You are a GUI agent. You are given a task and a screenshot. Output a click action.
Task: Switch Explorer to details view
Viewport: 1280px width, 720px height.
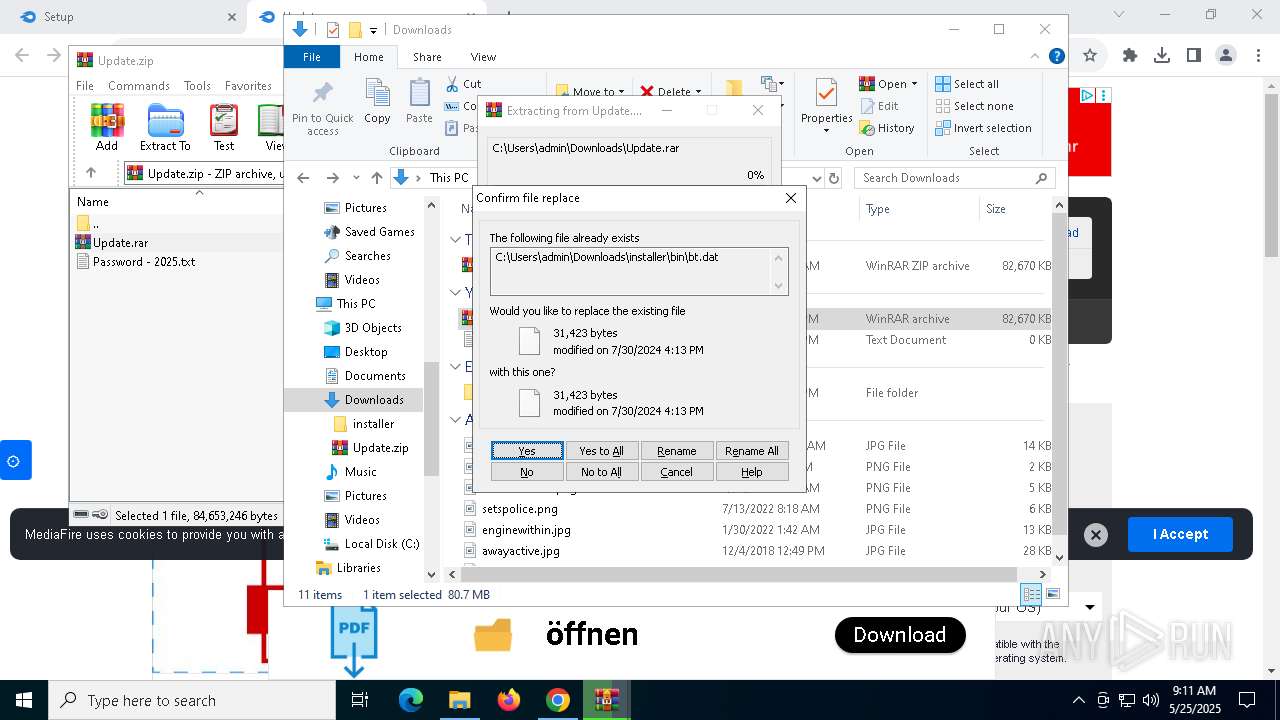click(x=1031, y=594)
